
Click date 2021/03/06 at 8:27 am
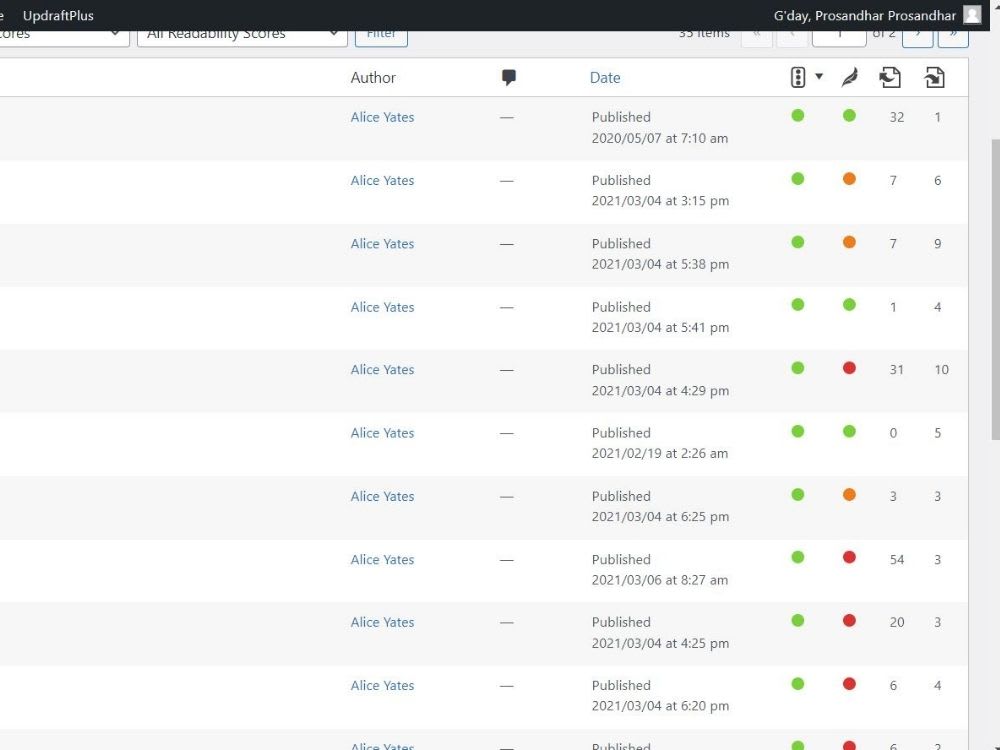click(659, 580)
